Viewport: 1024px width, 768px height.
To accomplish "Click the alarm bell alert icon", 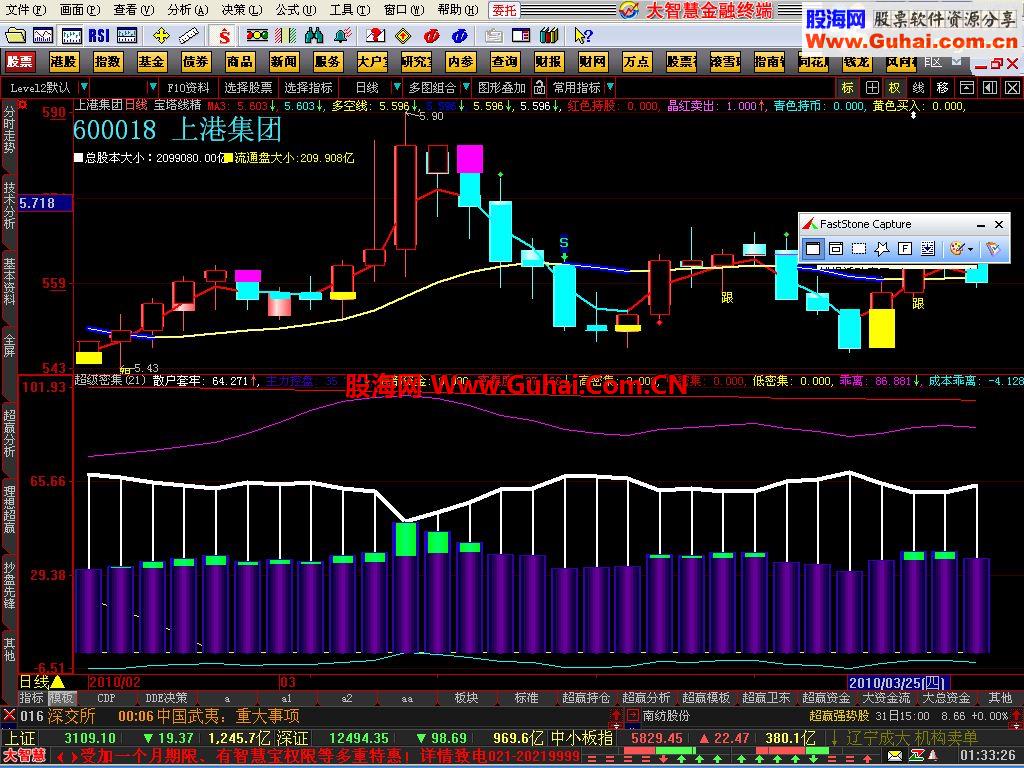I will 342,35.
